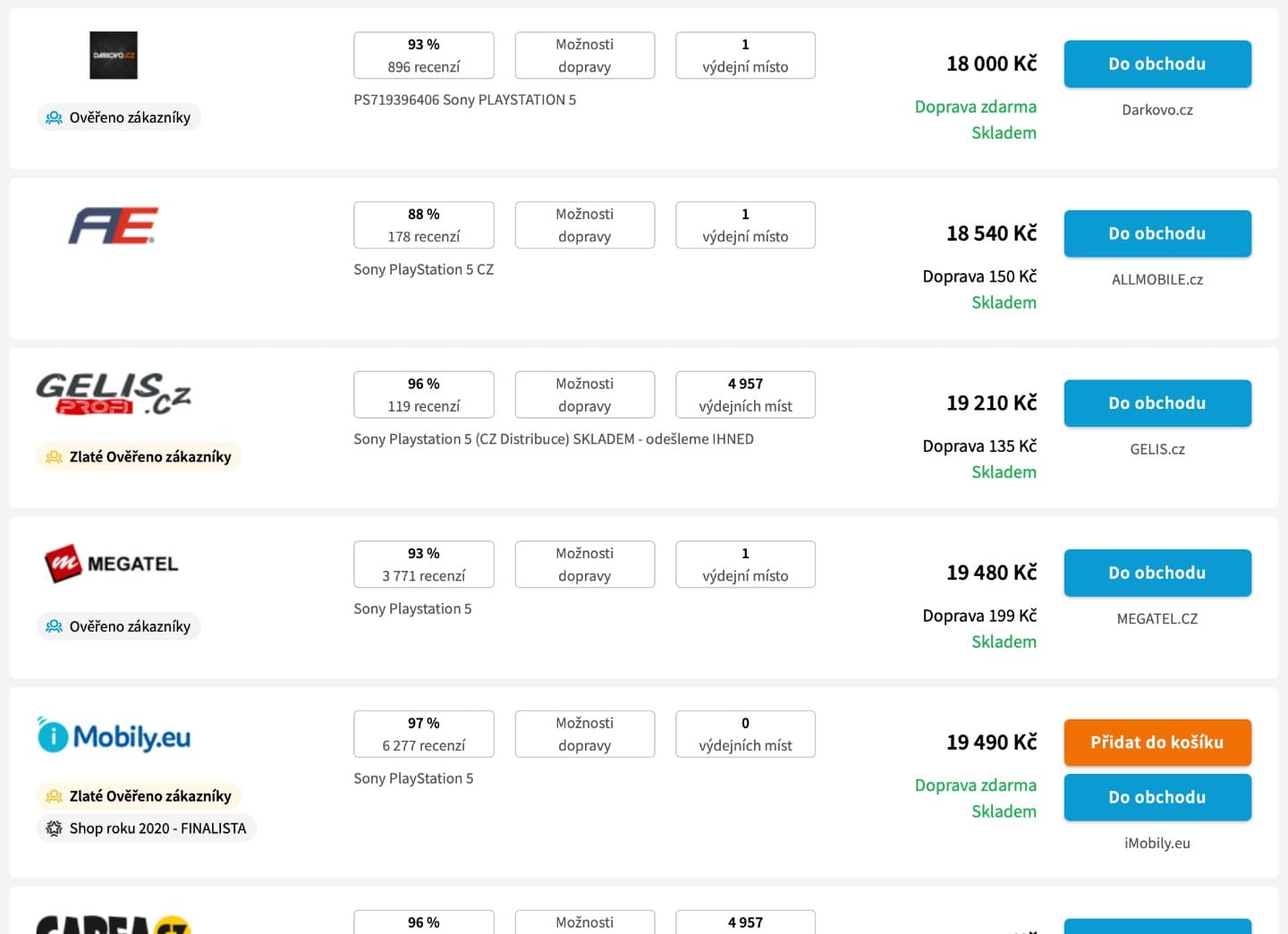Click 'Doprava zdarma' under 19 490 Kč
This screenshot has width=1288, height=934.
(x=976, y=785)
